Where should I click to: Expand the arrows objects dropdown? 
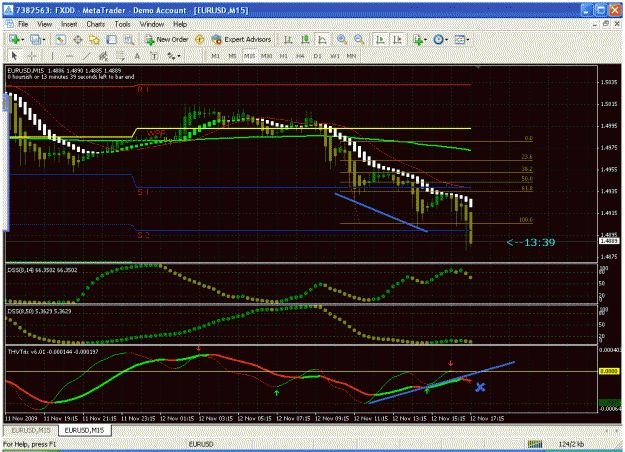(x=179, y=56)
